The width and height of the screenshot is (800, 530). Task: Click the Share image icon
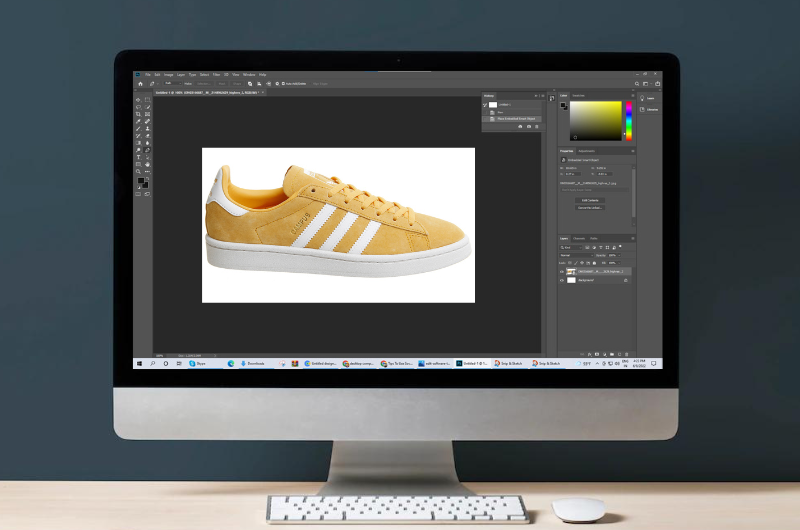(x=658, y=84)
